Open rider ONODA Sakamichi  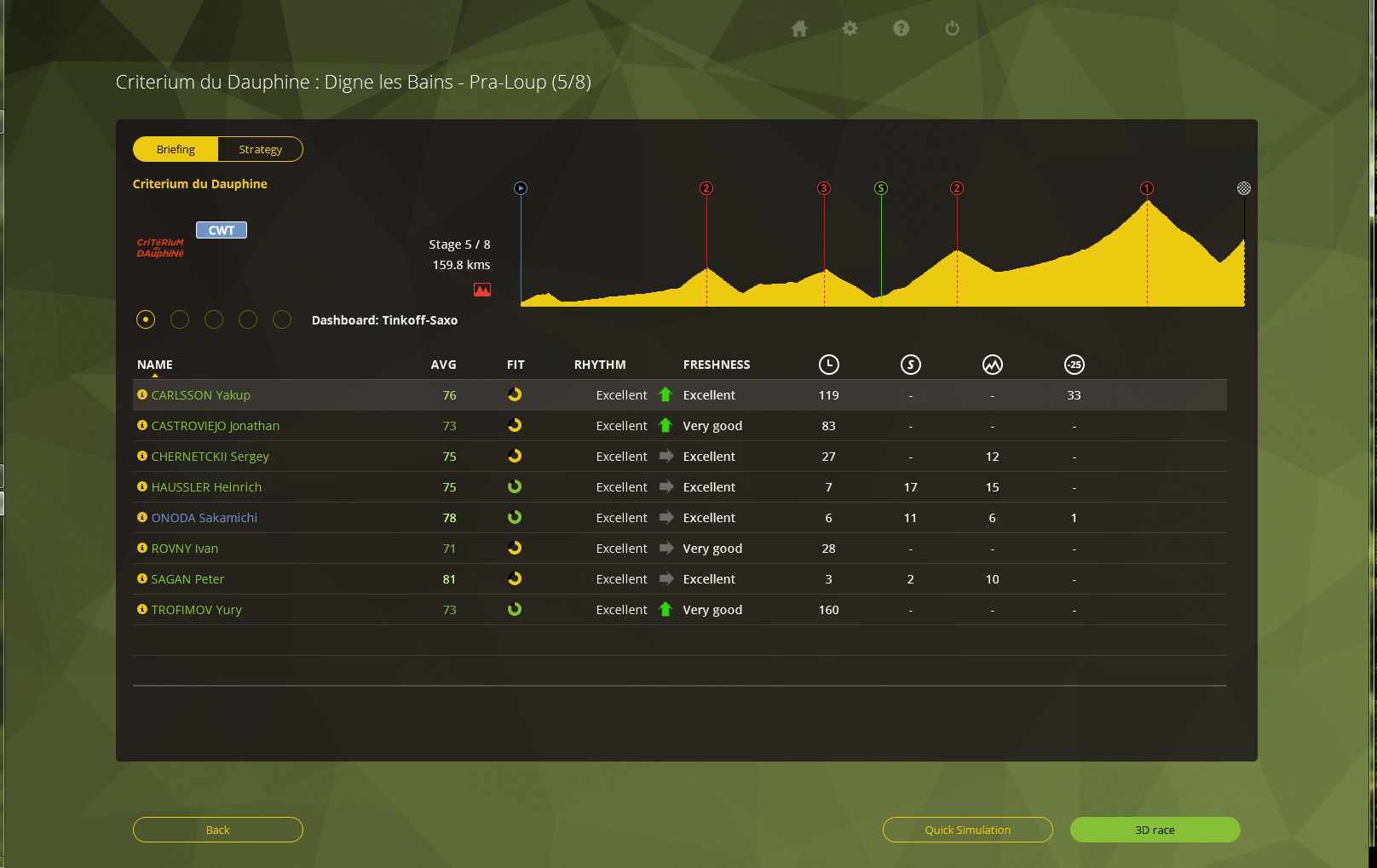coord(204,518)
